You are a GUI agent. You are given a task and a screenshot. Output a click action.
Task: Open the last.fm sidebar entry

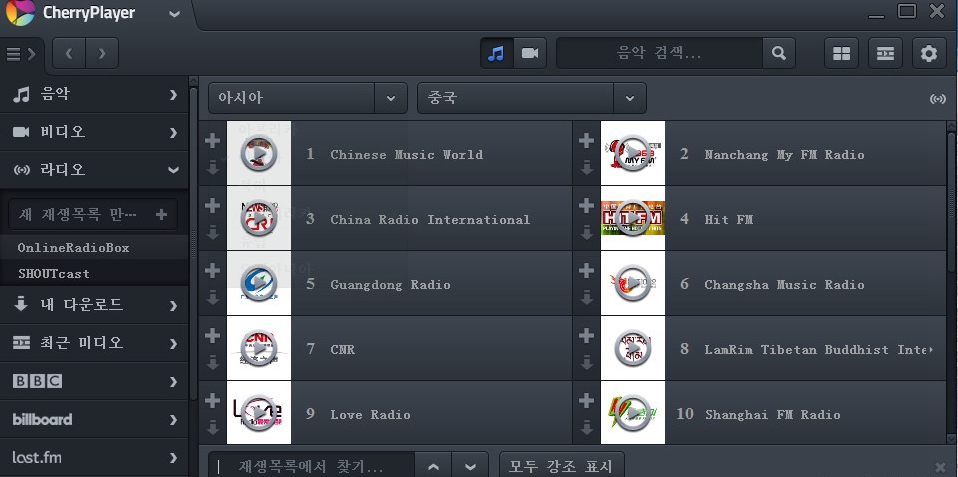click(94, 457)
